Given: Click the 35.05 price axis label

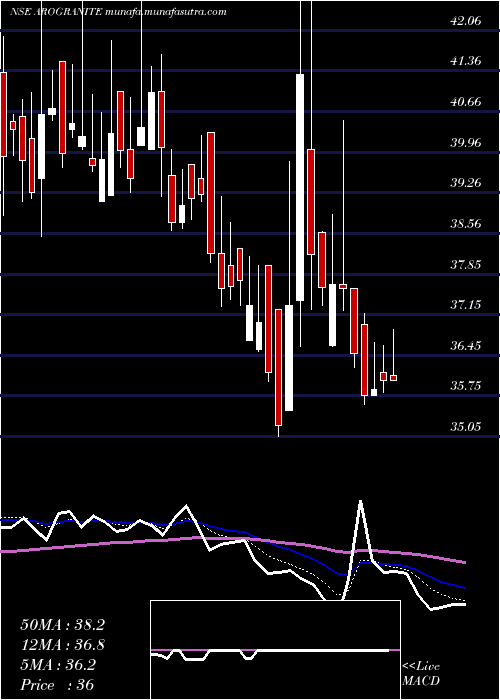Looking at the screenshot, I should [466, 427].
